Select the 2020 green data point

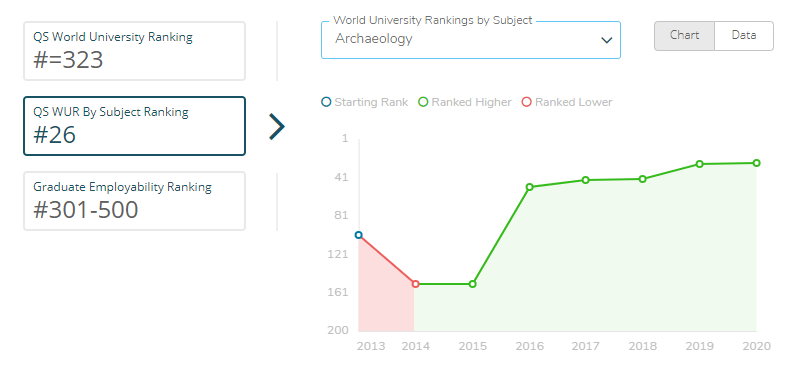(x=757, y=163)
